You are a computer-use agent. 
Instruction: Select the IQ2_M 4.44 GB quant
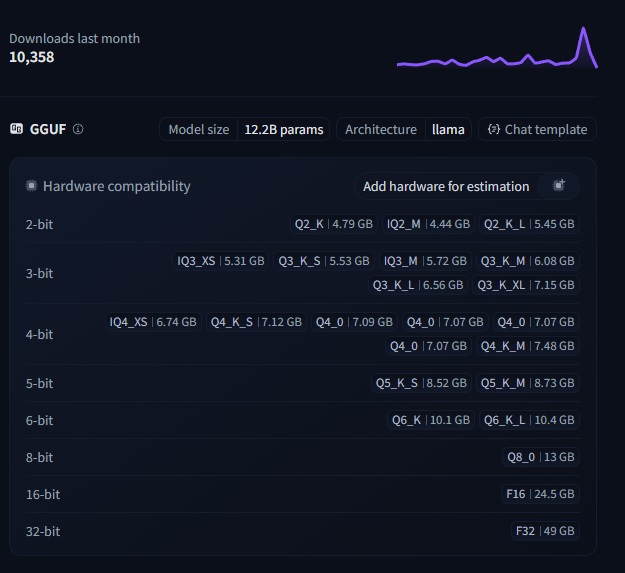click(x=428, y=224)
